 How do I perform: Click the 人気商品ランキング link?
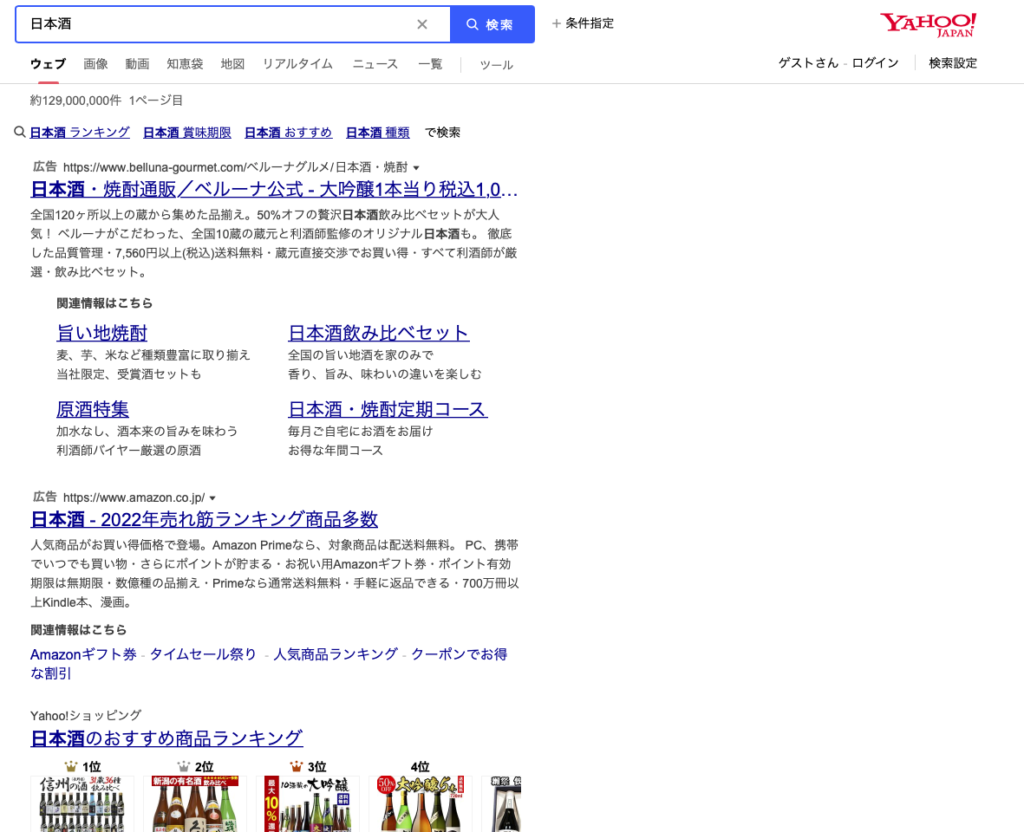point(335,654)
